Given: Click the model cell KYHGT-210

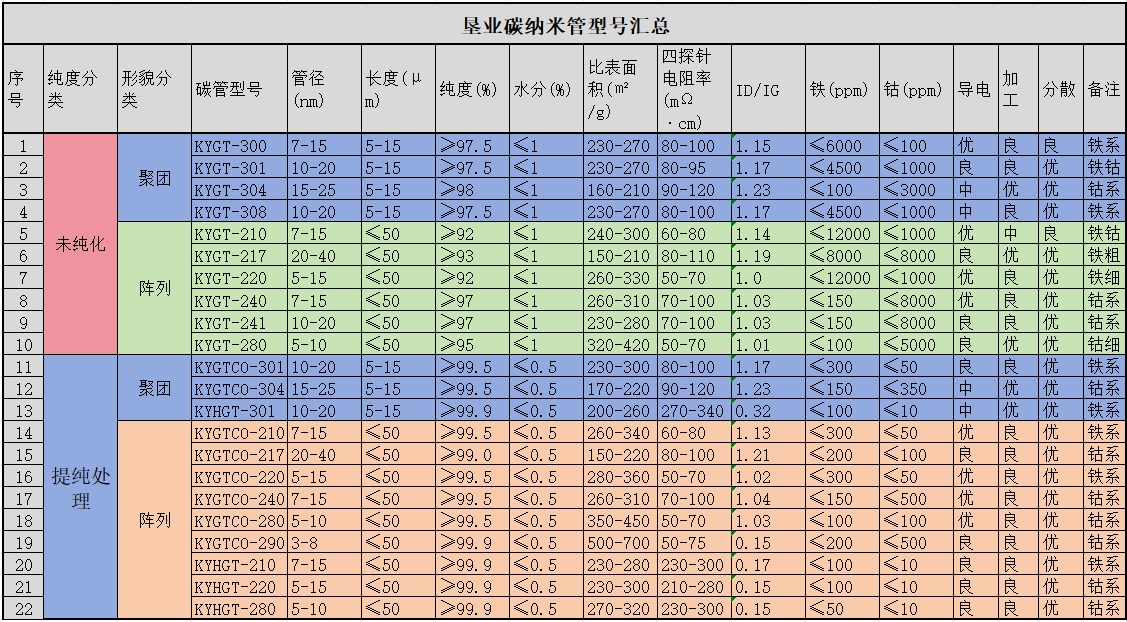Looking at the screenshot, I should (239, 565).
